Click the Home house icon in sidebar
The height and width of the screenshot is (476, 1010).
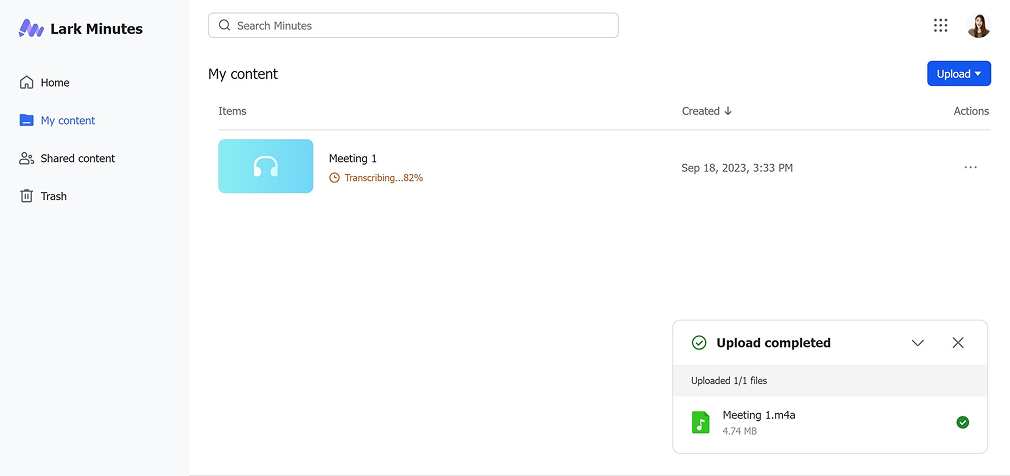27,83
